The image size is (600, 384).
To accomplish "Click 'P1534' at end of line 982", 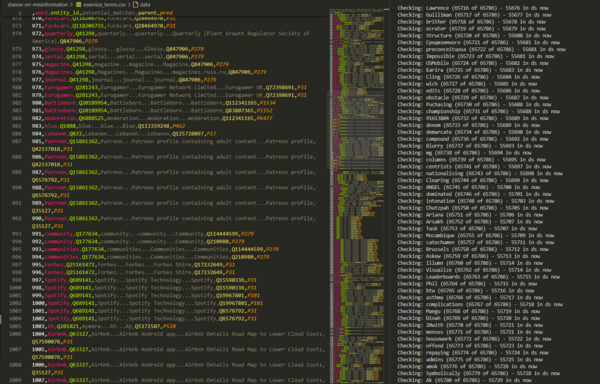I will click(x=267, y=103).
